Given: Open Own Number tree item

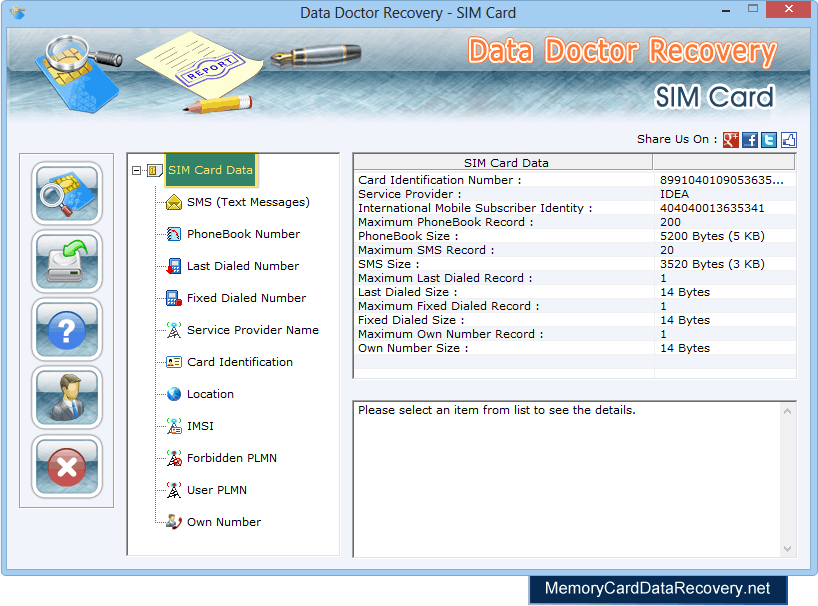Looking at the screenshot, I should [x=224, y=522].
